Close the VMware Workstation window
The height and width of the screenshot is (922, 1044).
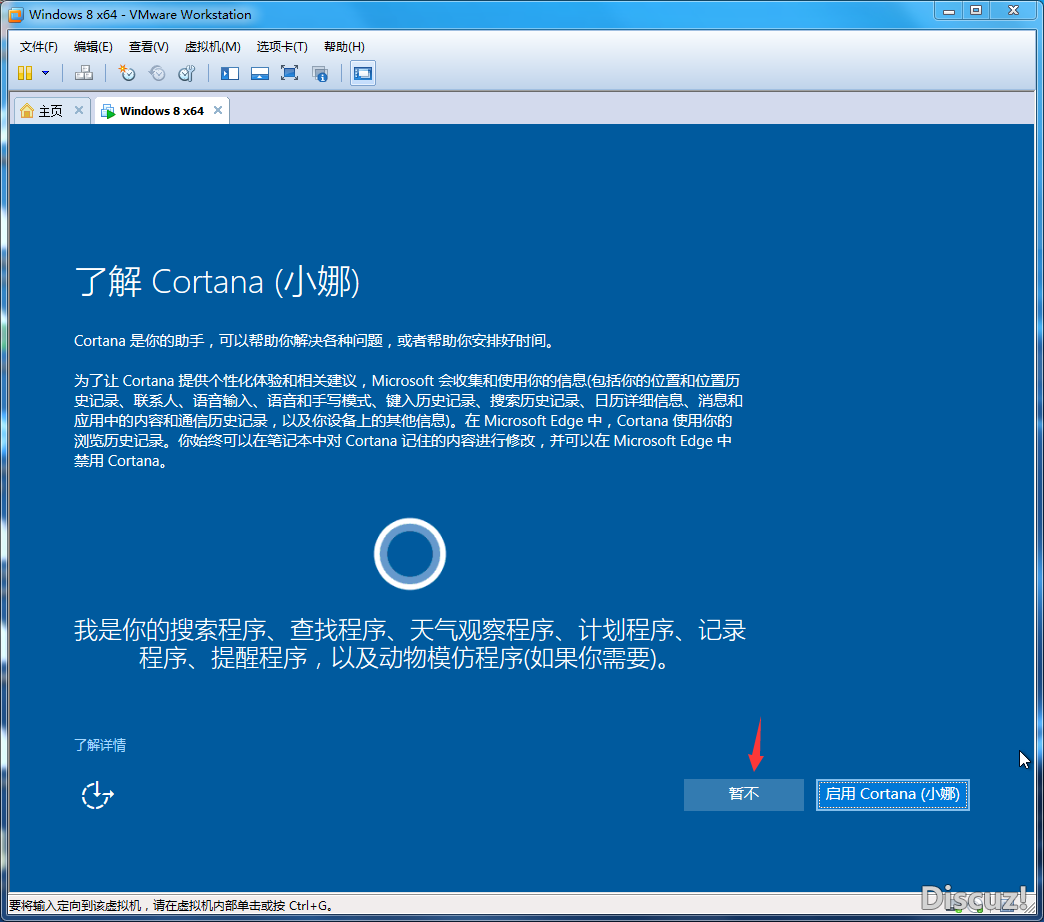pos(1013,11)
